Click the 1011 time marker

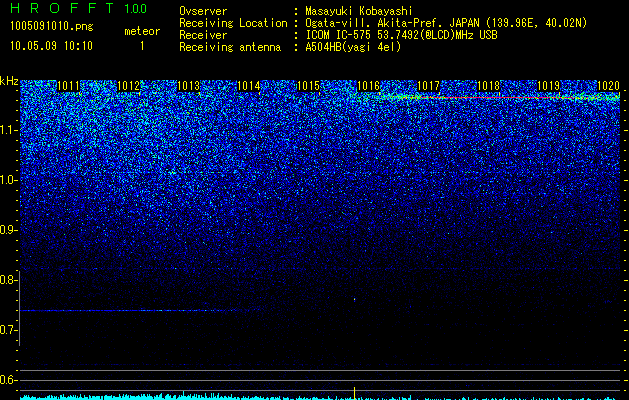coord(69,86)
